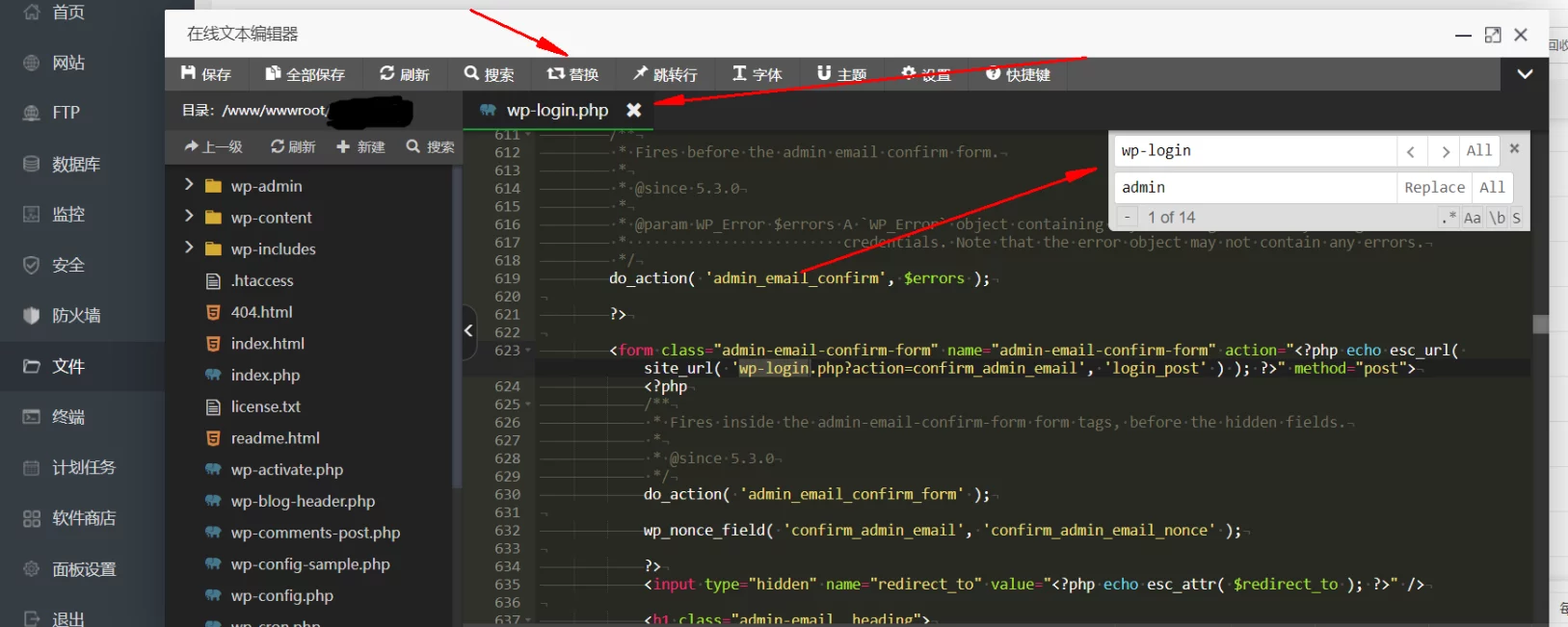Close the find and replace panel
This screenshot has height=627, width=1568.
pyautogui.click(x=1514, y=148)
